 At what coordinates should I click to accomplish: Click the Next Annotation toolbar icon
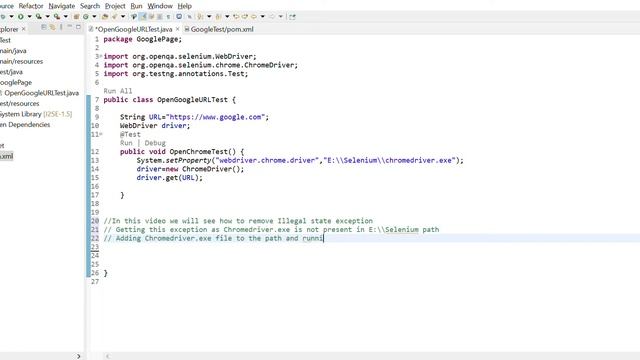pos(200,17)
